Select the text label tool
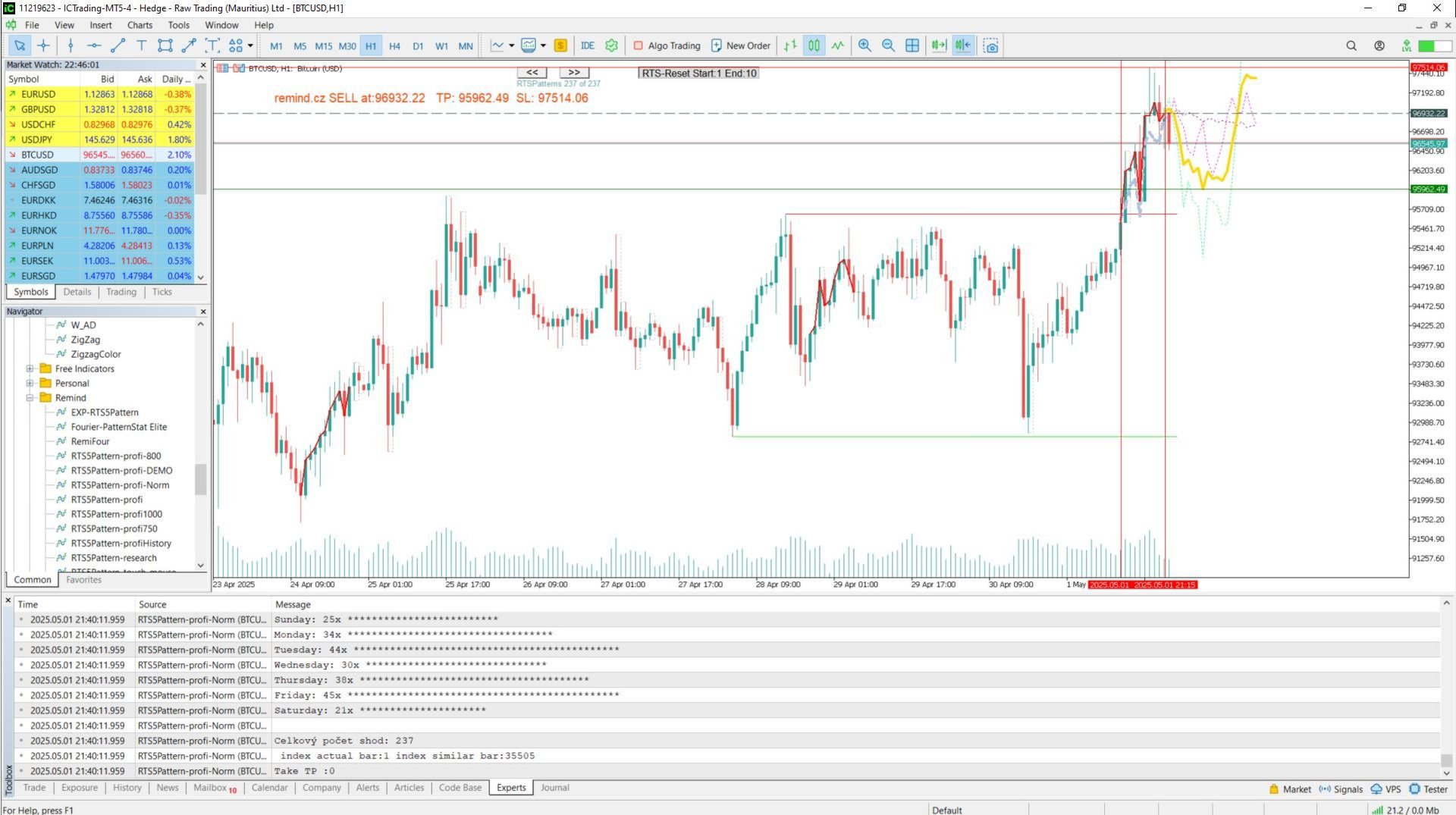This screenshot has width=1456, height=815. (141, 45)
